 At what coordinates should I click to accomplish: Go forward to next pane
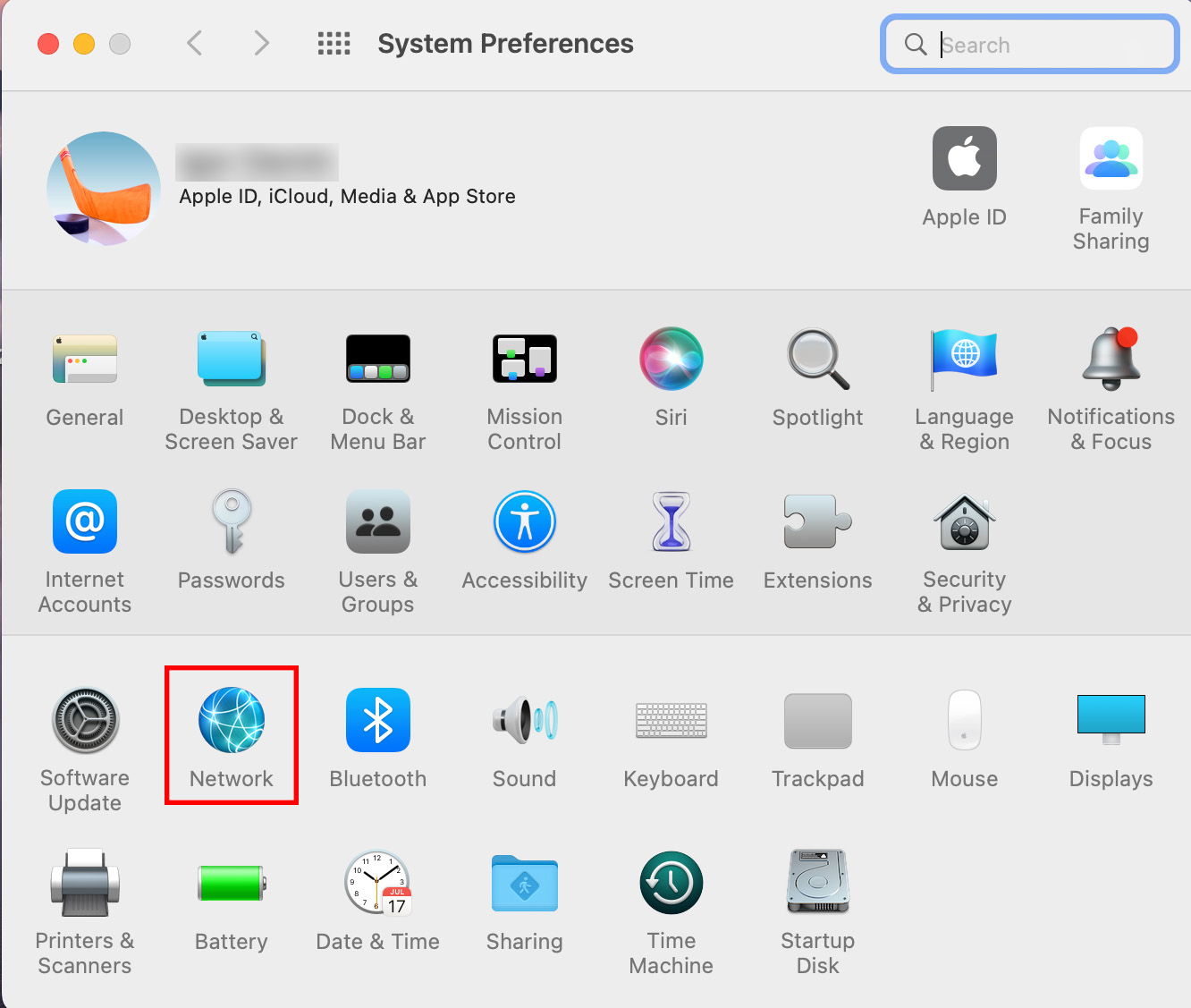tap(261, 43)
